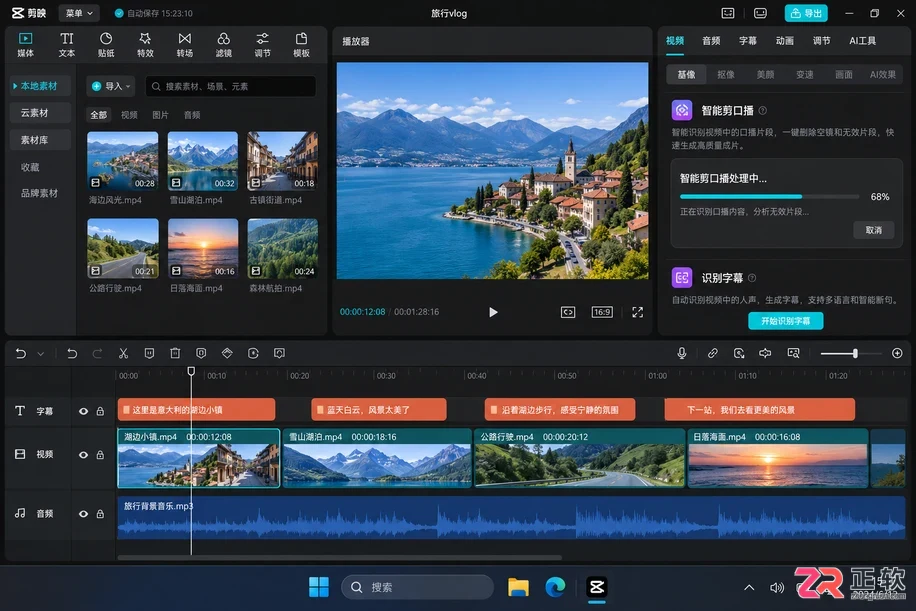The width and height of the screenshot is (916, 611).
Task: Mute the 音频 audio track eye toggle
Action: pyautogui.click(x=84, y=514)
